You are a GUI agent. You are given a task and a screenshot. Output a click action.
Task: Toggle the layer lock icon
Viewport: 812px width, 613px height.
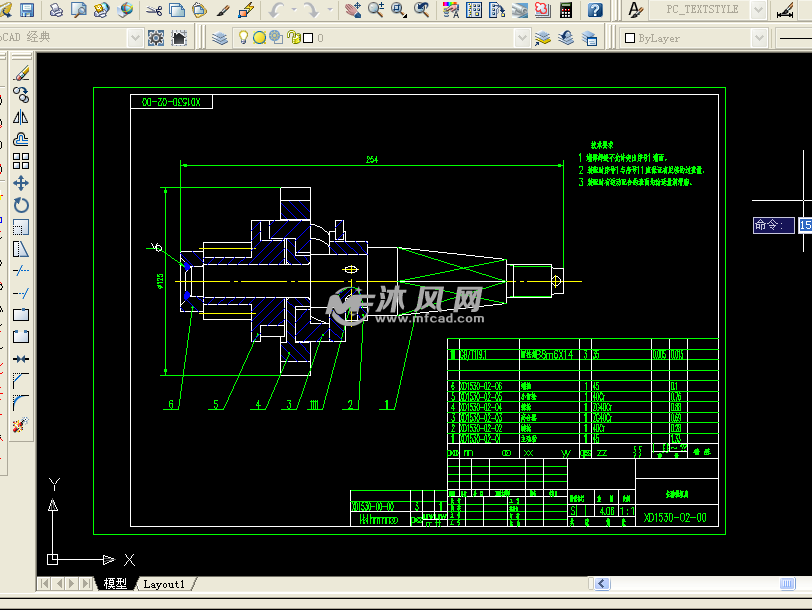point(292,38)
